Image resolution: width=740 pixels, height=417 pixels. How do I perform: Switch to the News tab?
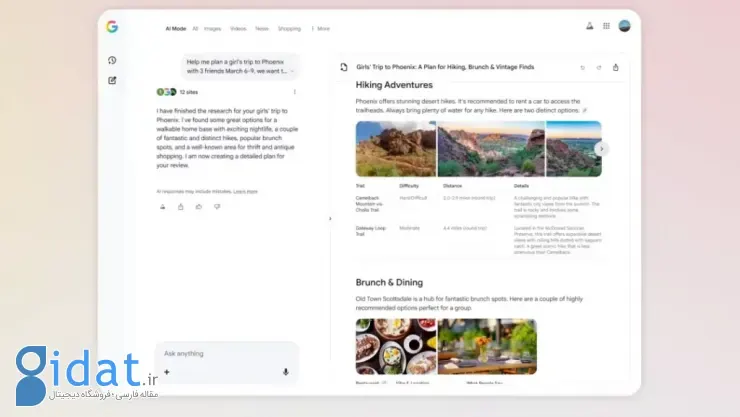262,29
